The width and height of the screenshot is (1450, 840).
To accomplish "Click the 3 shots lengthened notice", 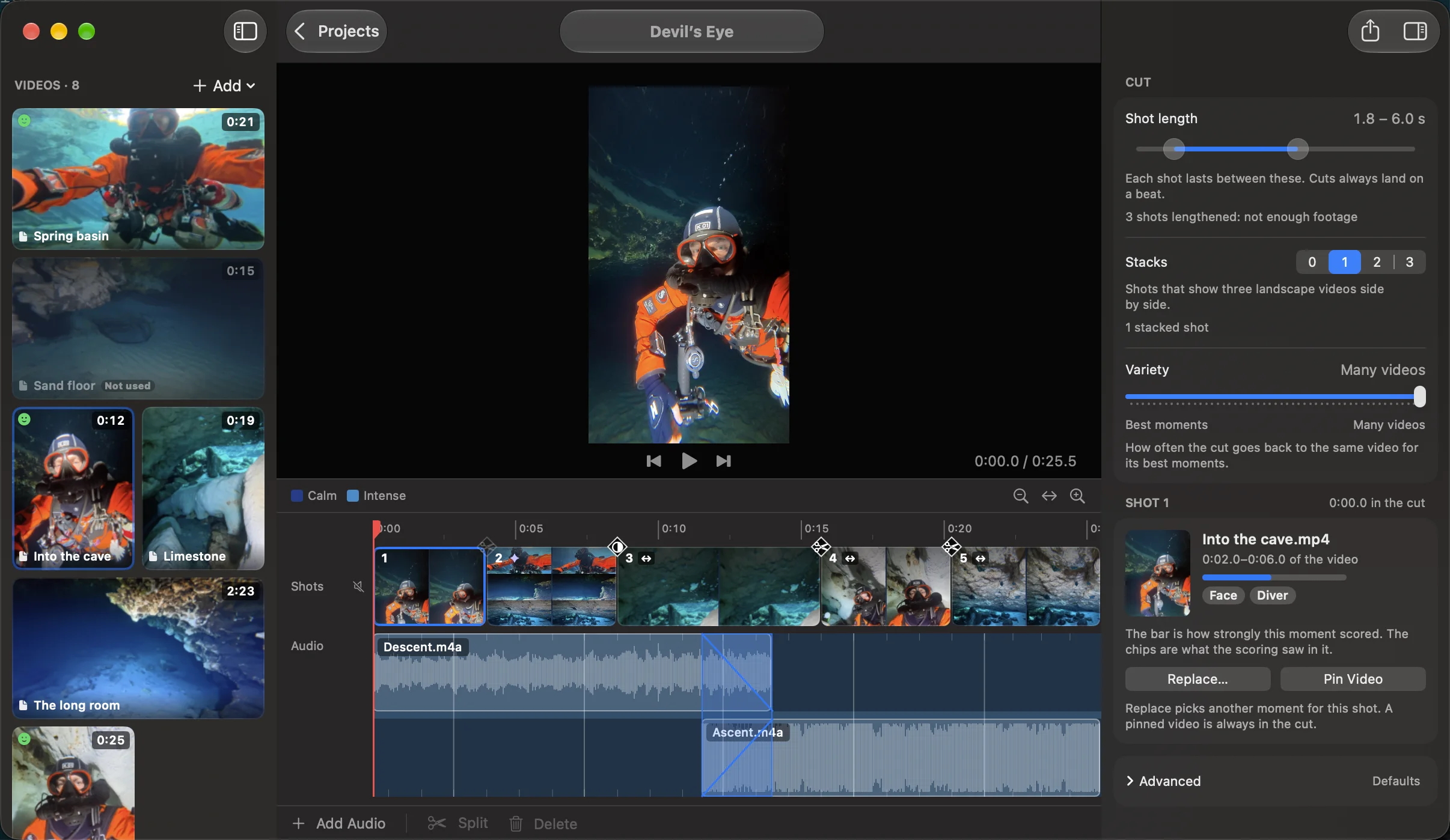I will tap(1241, 217).
